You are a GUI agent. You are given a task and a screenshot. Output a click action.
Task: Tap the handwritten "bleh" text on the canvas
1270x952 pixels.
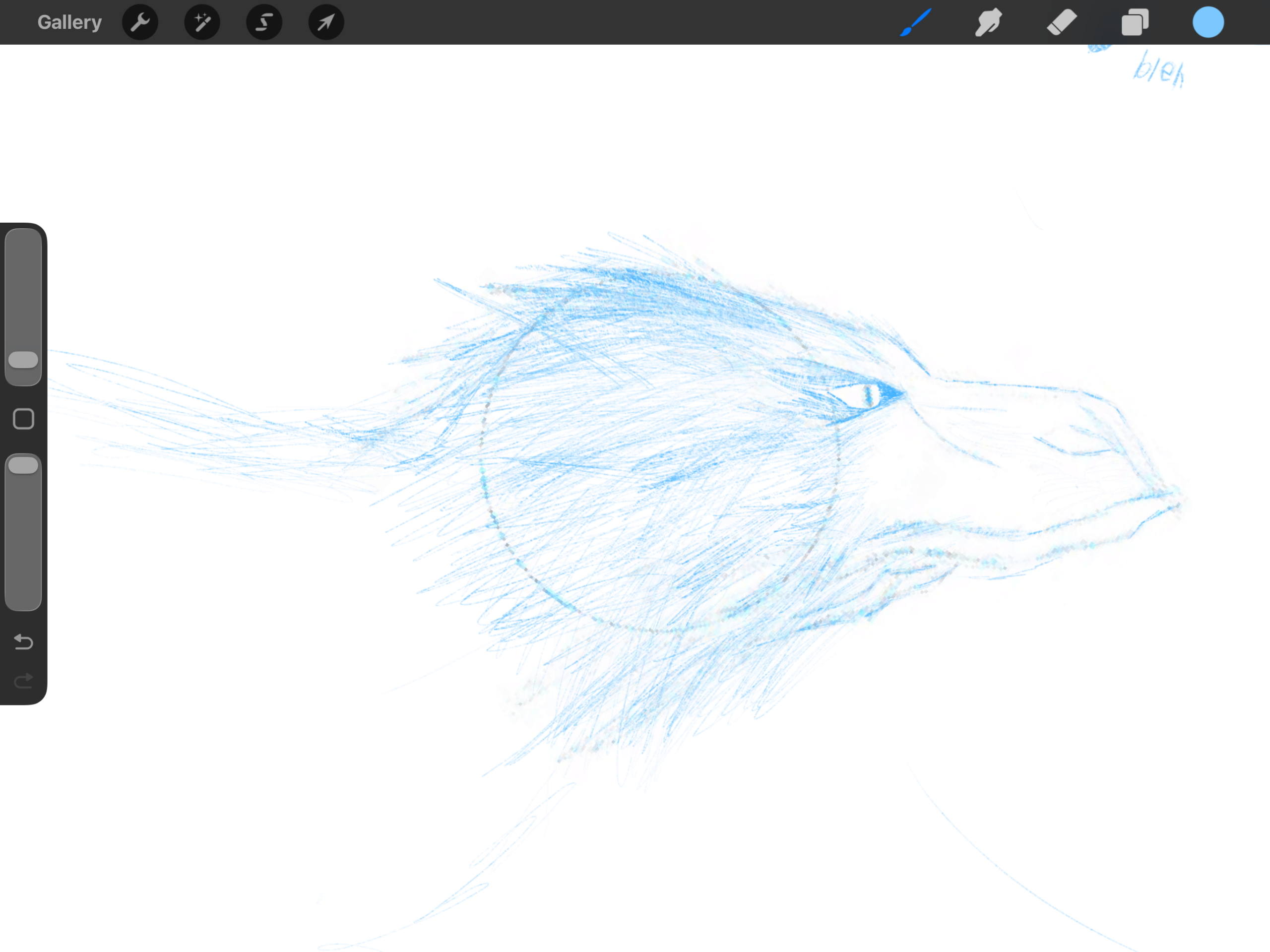1158,70
